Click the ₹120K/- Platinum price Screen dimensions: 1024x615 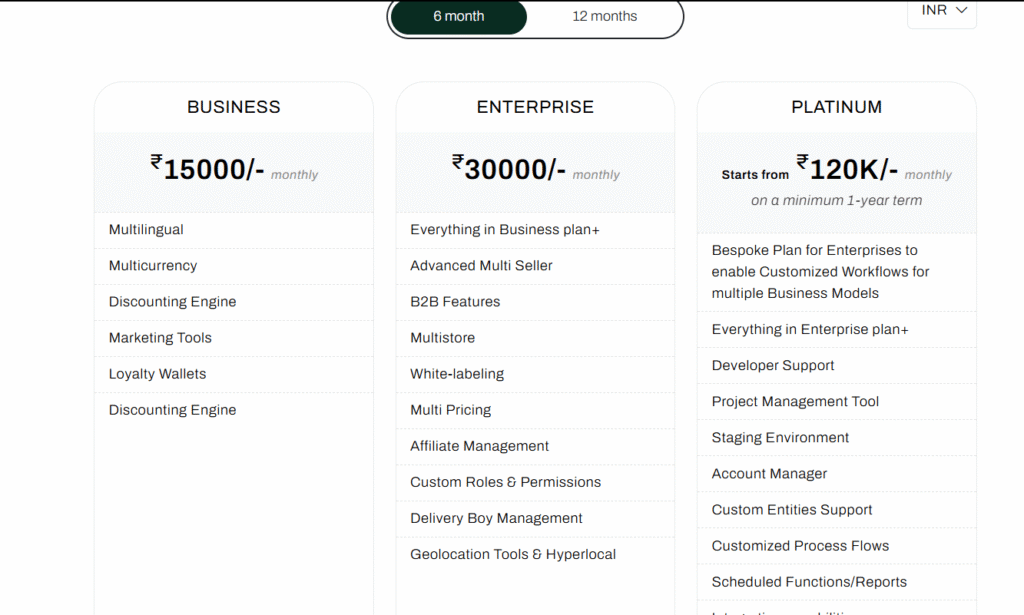coord(847,169)
